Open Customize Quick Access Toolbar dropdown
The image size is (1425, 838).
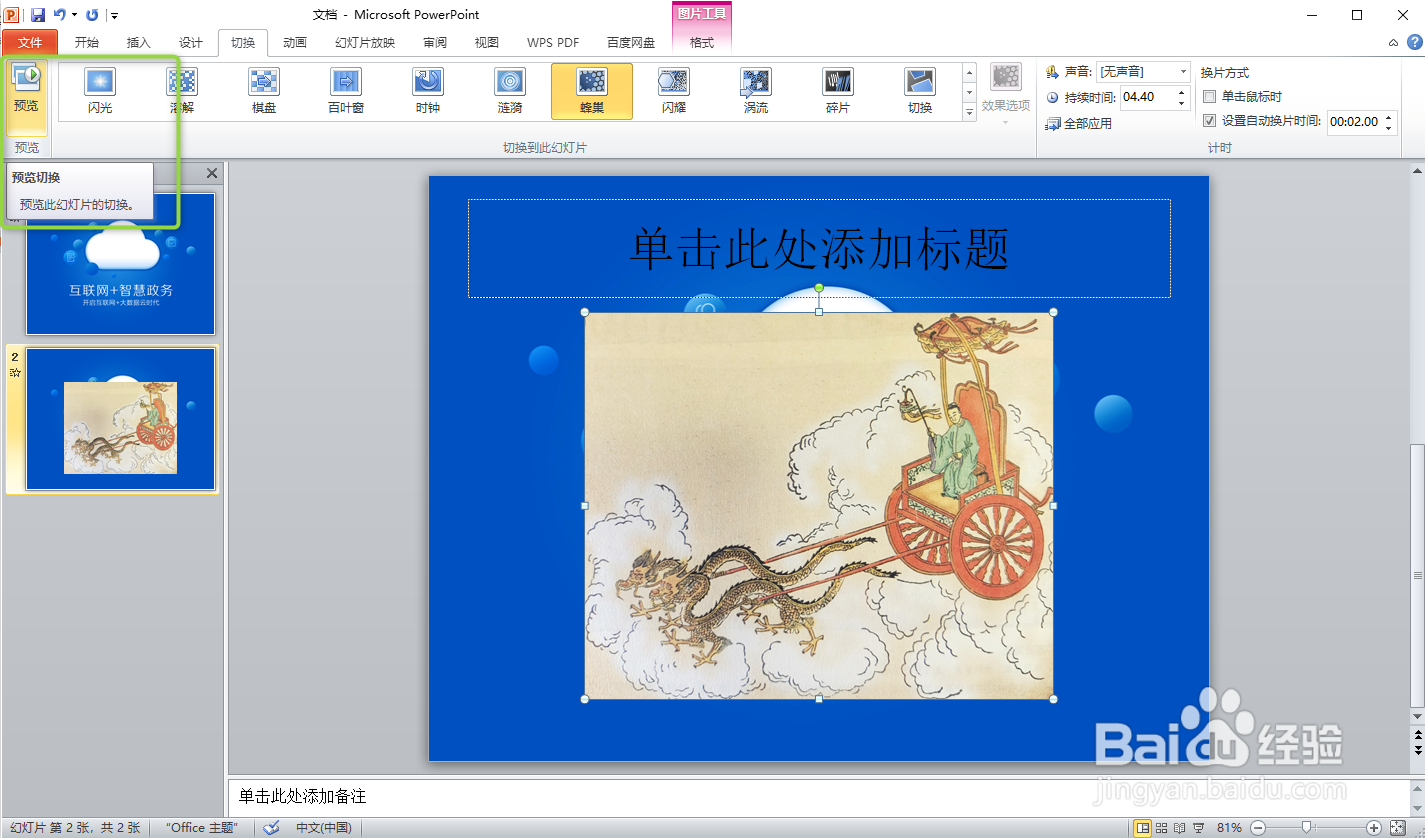[115, 15]
